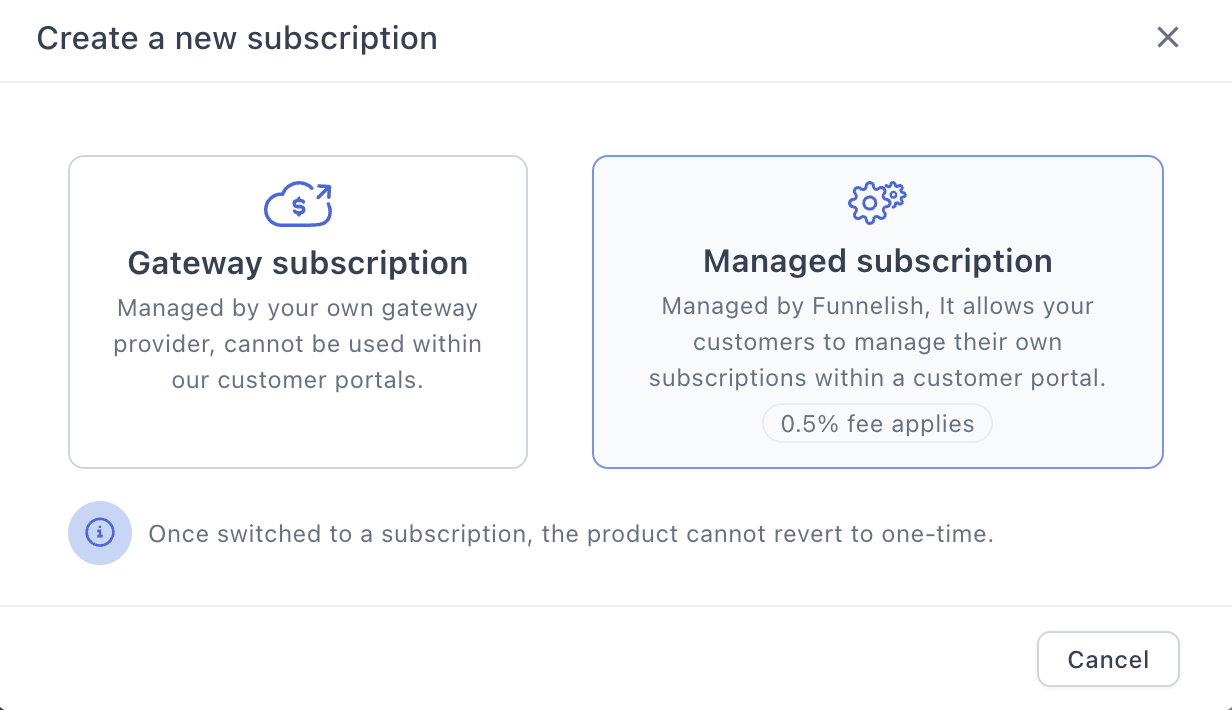The image size is (1232, 710).
Task: Click the arrow on the cloud icon
Action: (322, 192)
